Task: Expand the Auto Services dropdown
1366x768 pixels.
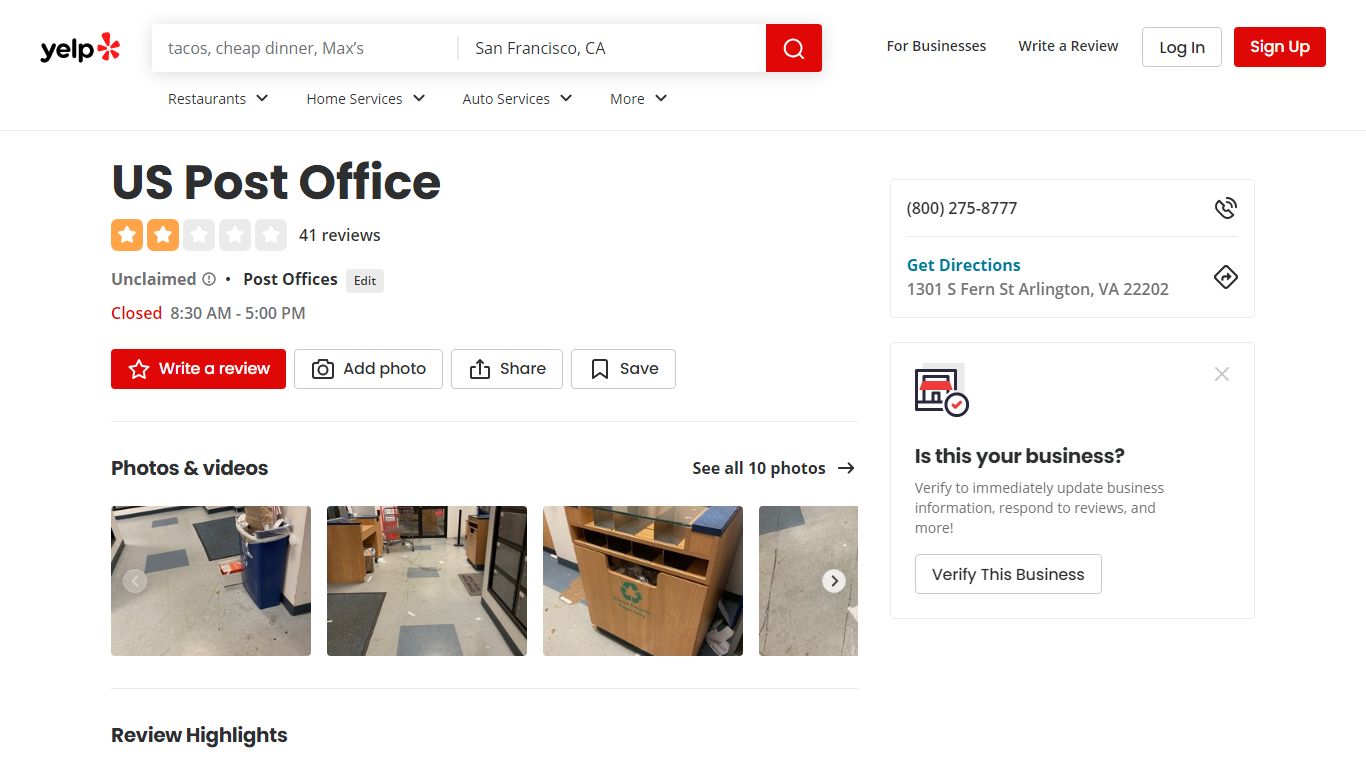Action: point(517,99)
